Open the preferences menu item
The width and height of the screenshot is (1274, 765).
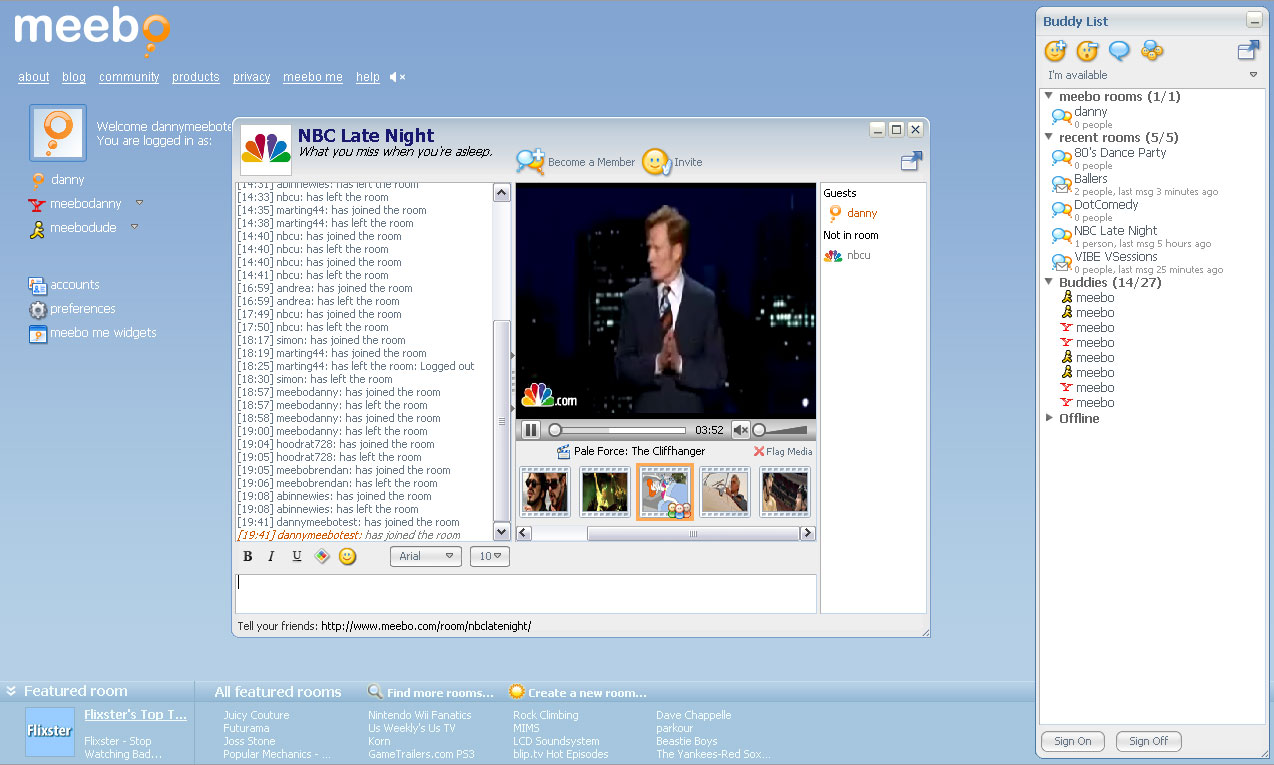pos(82,309)
